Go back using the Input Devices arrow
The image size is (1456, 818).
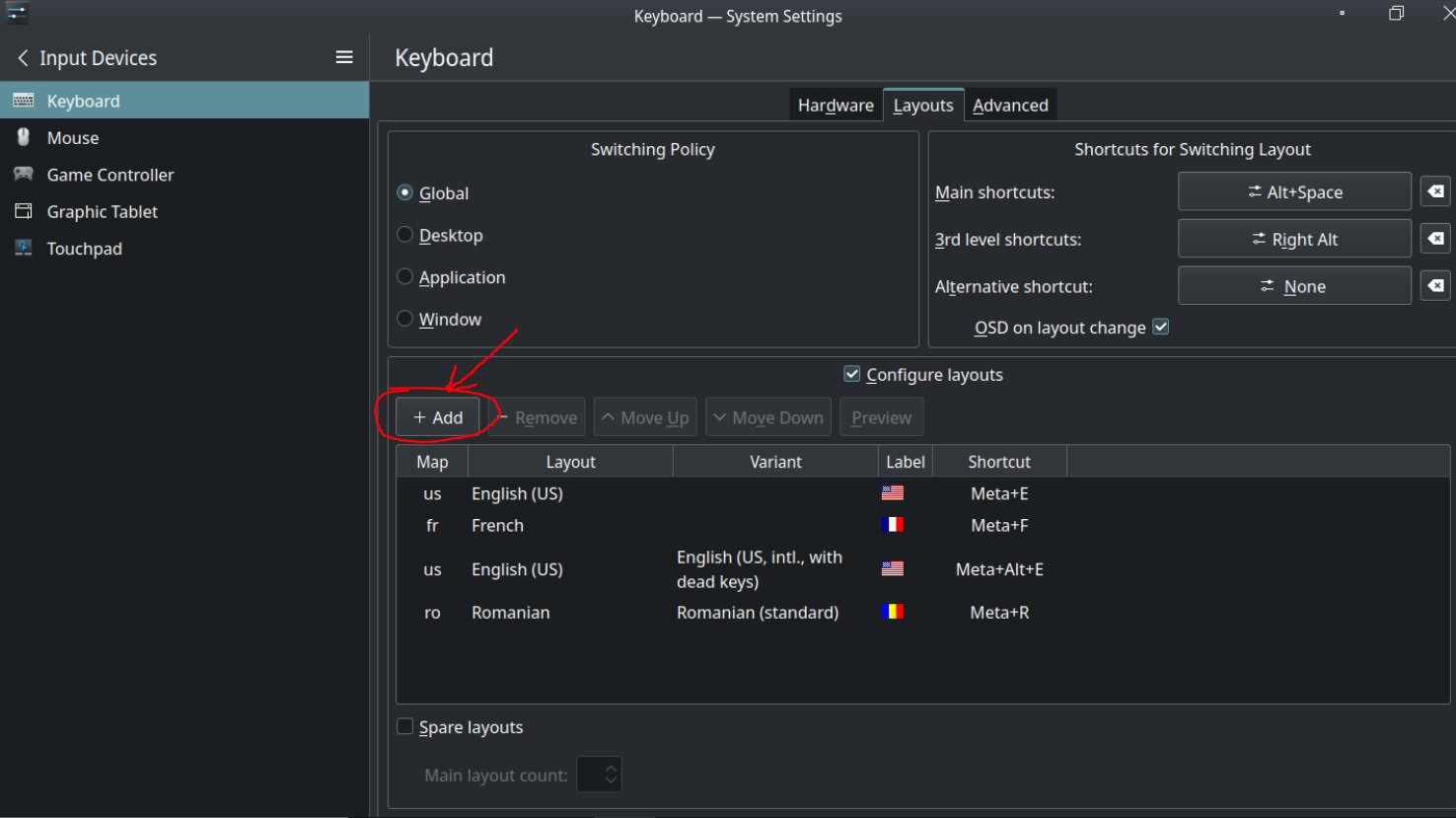click(24, 58)
